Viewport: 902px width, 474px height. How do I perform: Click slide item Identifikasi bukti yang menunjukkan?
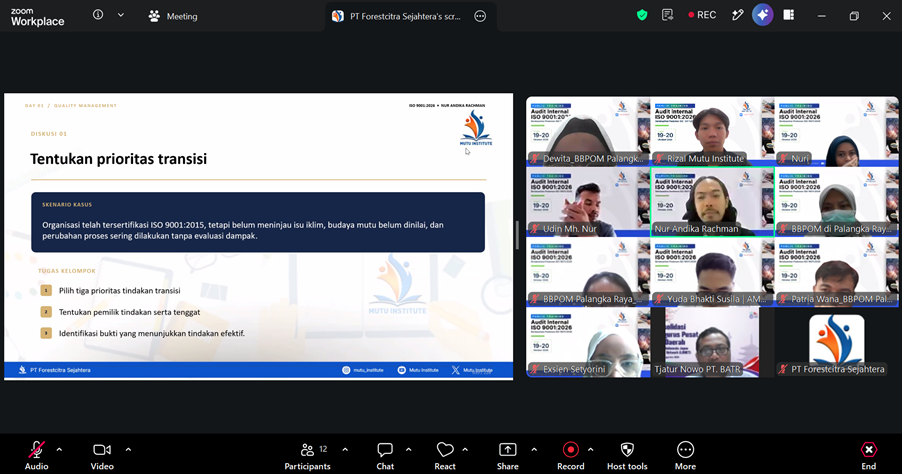[151, 333]
